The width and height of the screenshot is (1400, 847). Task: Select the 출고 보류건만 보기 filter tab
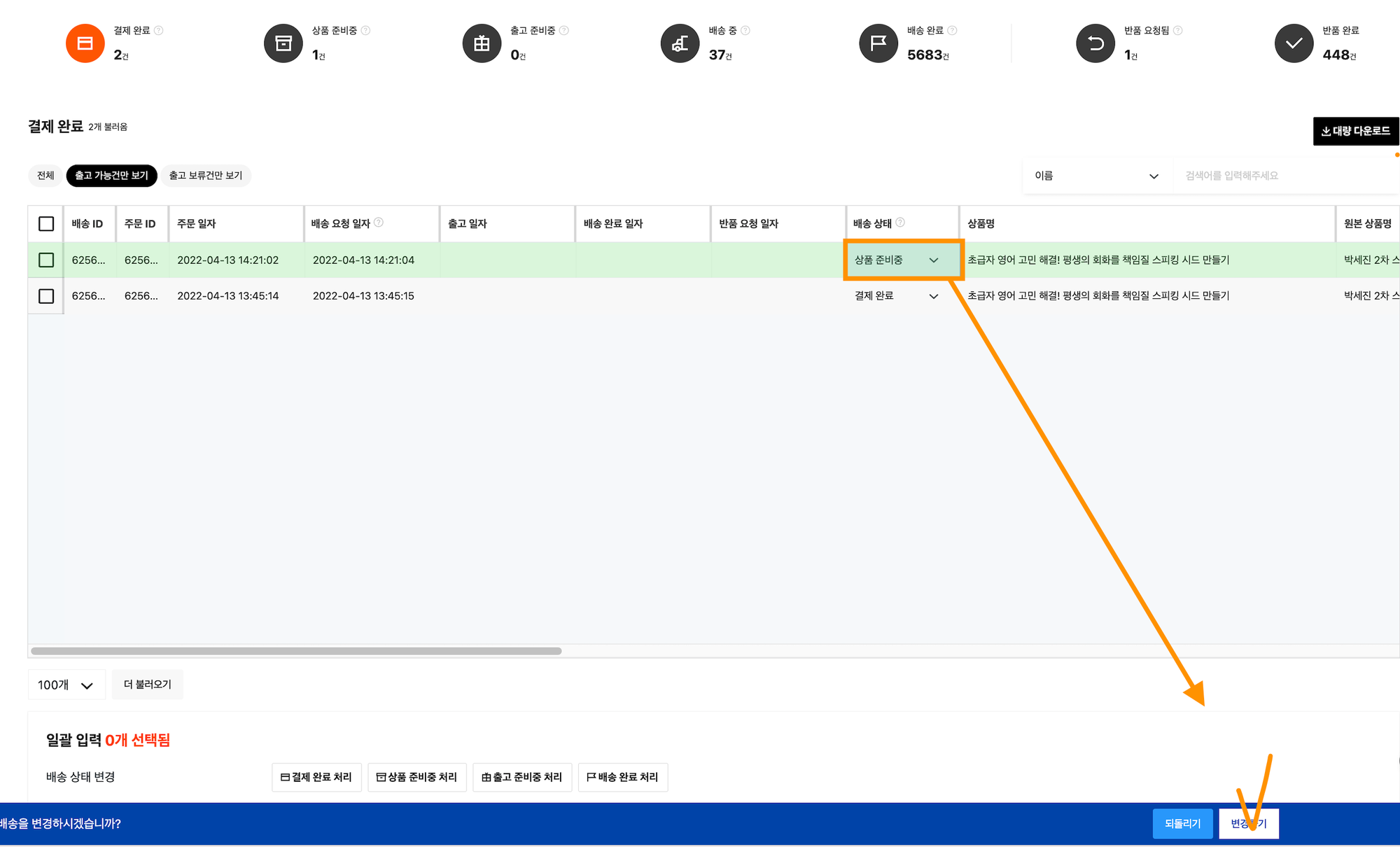[206, 176]
